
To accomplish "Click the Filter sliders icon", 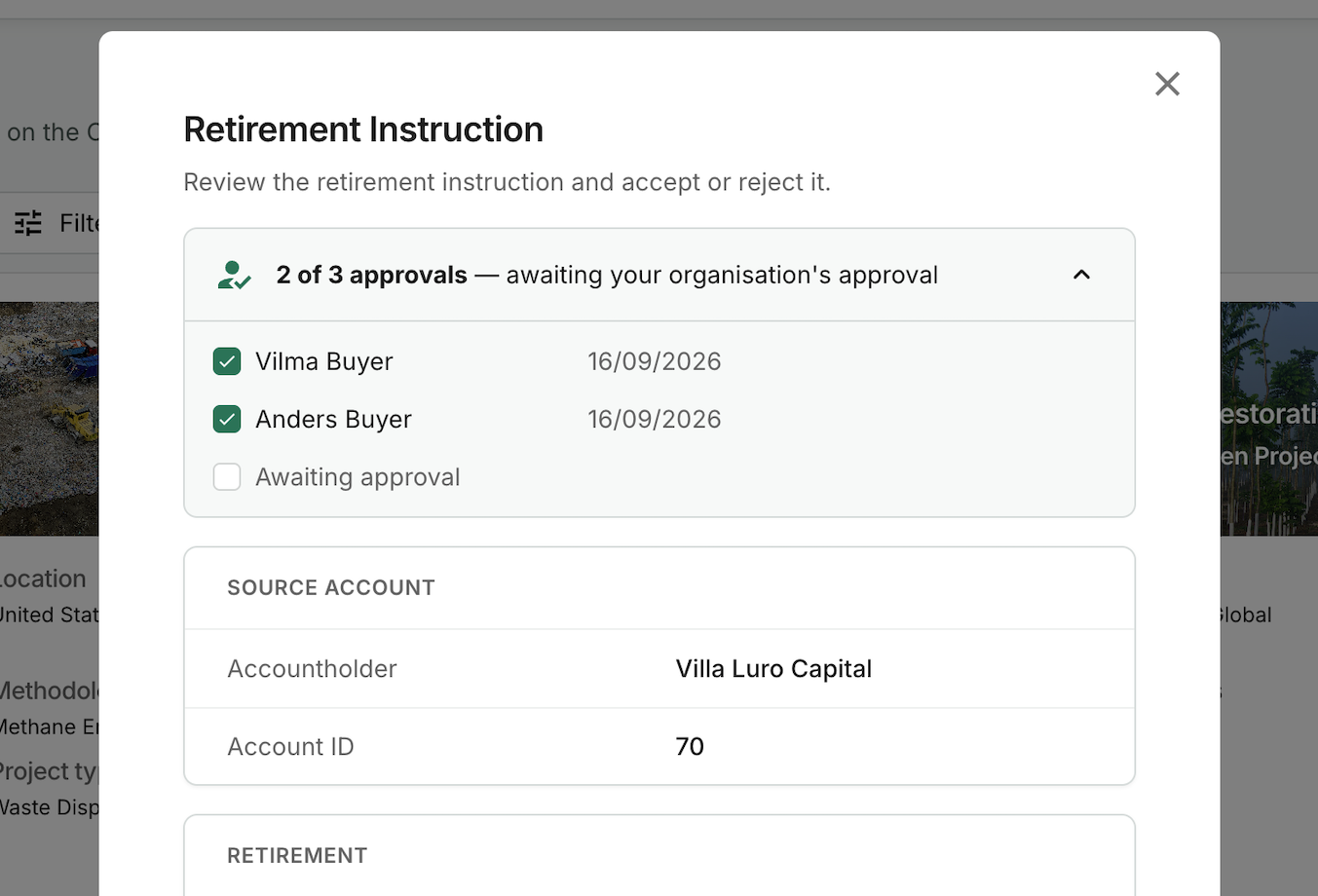I will point(28,223).
